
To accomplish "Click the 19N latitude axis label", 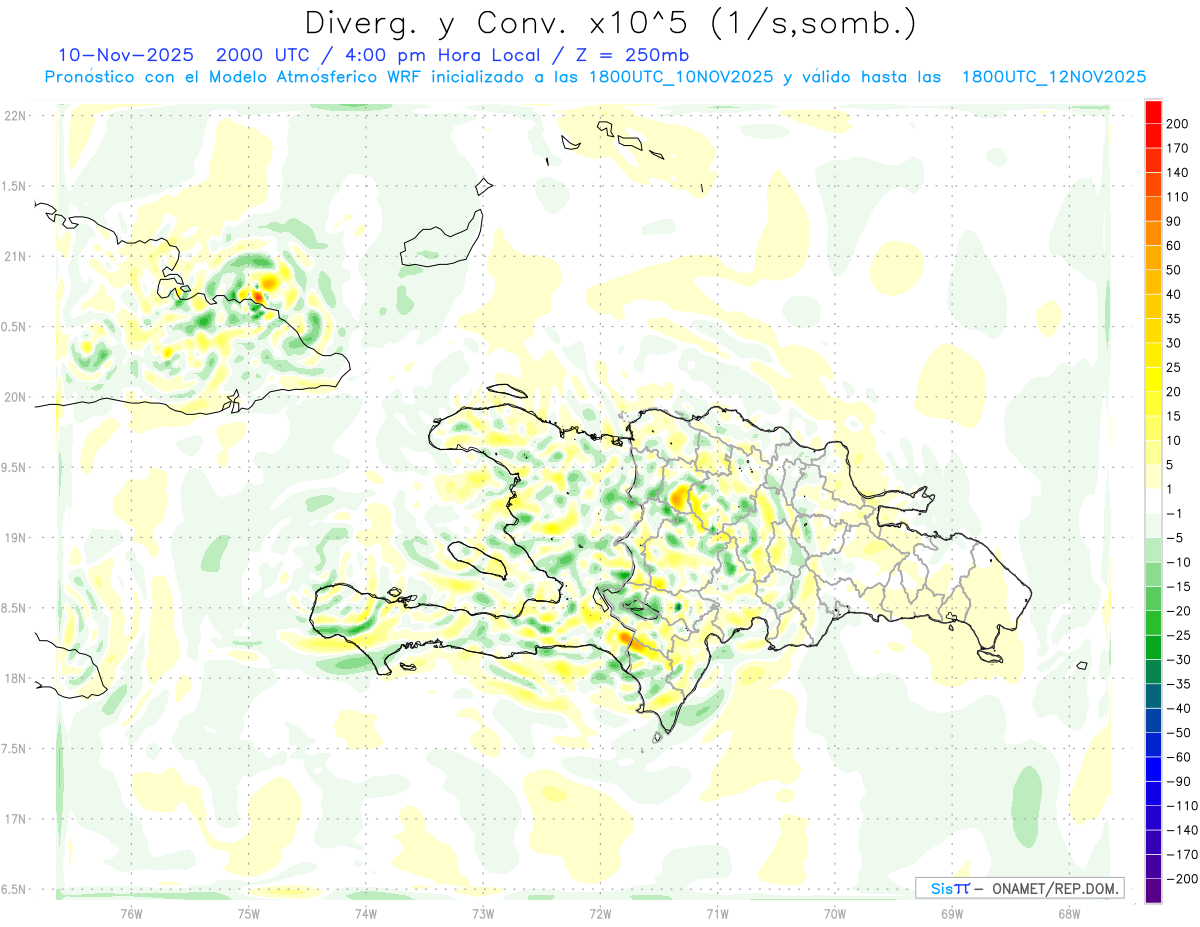I will click(x=15, y=537).
